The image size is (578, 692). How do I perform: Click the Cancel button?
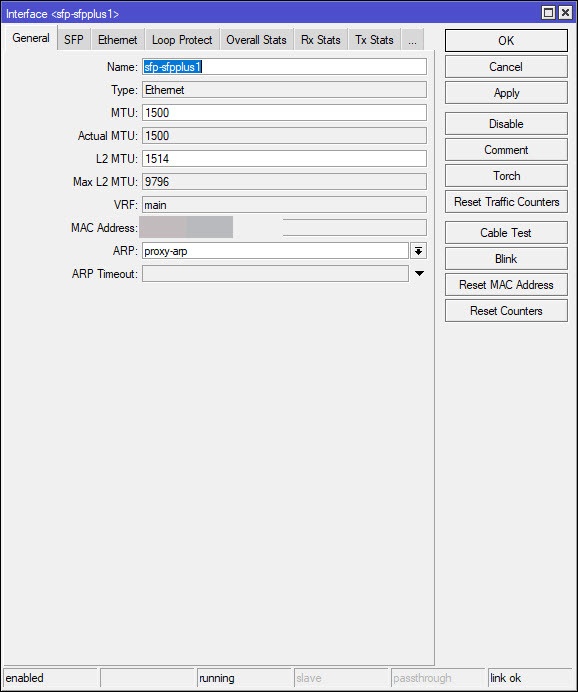506,67
